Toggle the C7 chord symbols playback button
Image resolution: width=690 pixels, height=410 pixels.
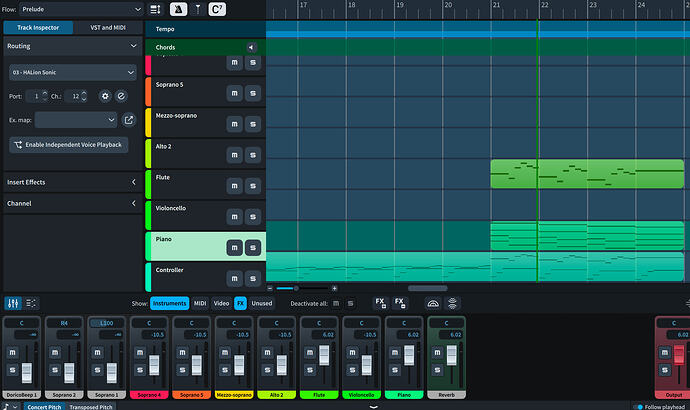pyautogui.click(x=217, y=9)
